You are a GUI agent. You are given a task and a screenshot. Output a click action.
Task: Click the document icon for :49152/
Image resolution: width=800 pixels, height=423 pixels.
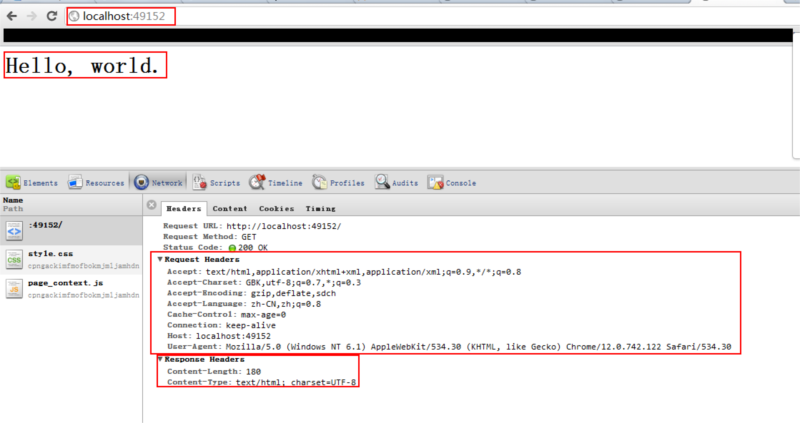tap(14, 231)
